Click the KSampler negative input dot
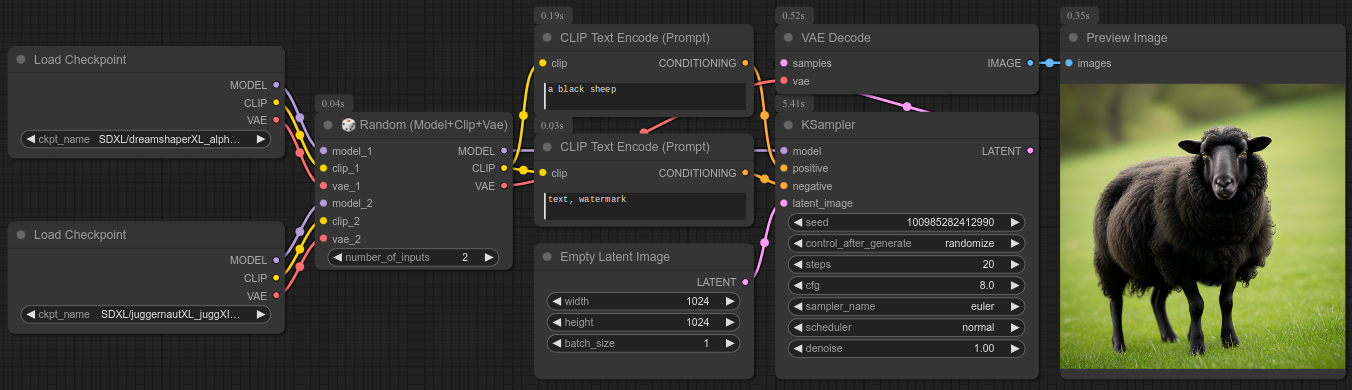Screen dimensions: 1352x390 click(x=783, y=186)
